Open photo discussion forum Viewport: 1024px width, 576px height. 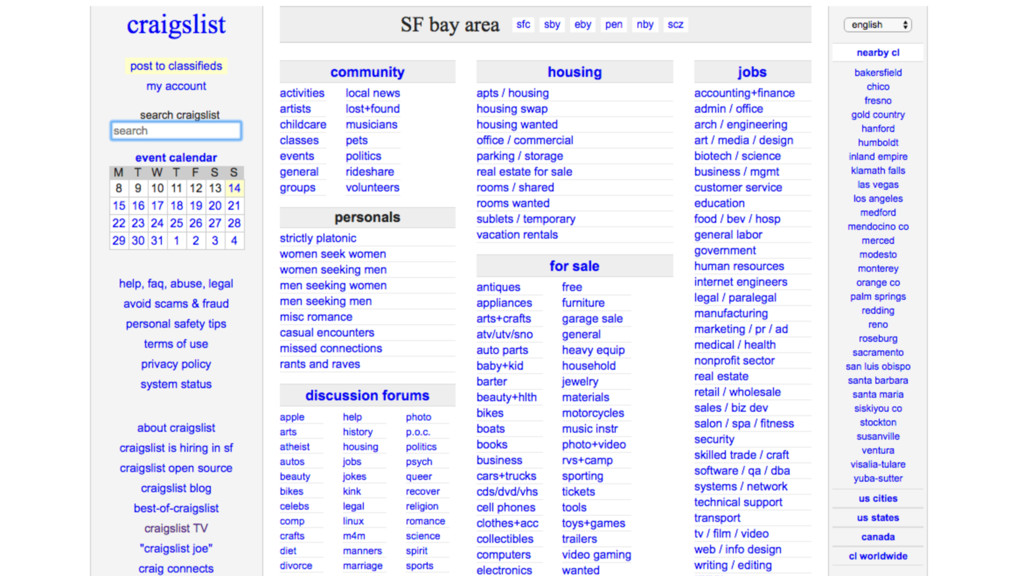(419, 417)
